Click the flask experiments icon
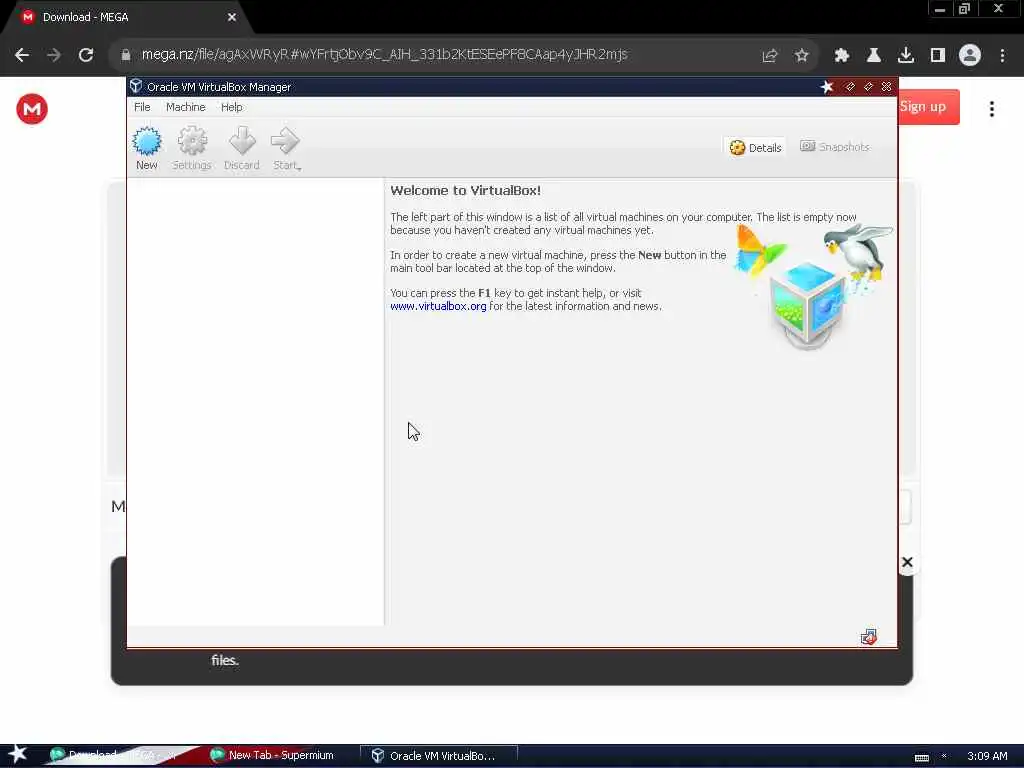Image resolution: width=1024 pixels, height=768 pixels. coord(874,56)
